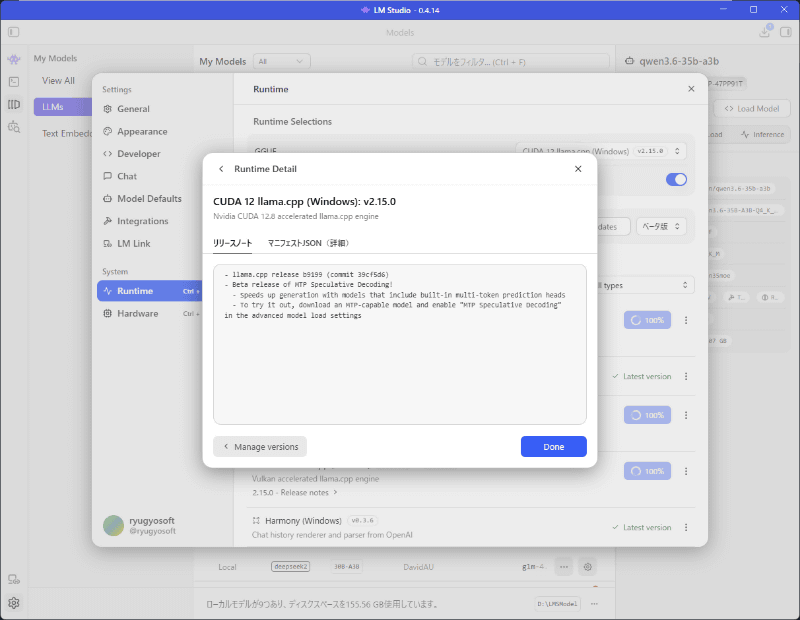
Task: Click the Done button
Action: coord(554,447)
